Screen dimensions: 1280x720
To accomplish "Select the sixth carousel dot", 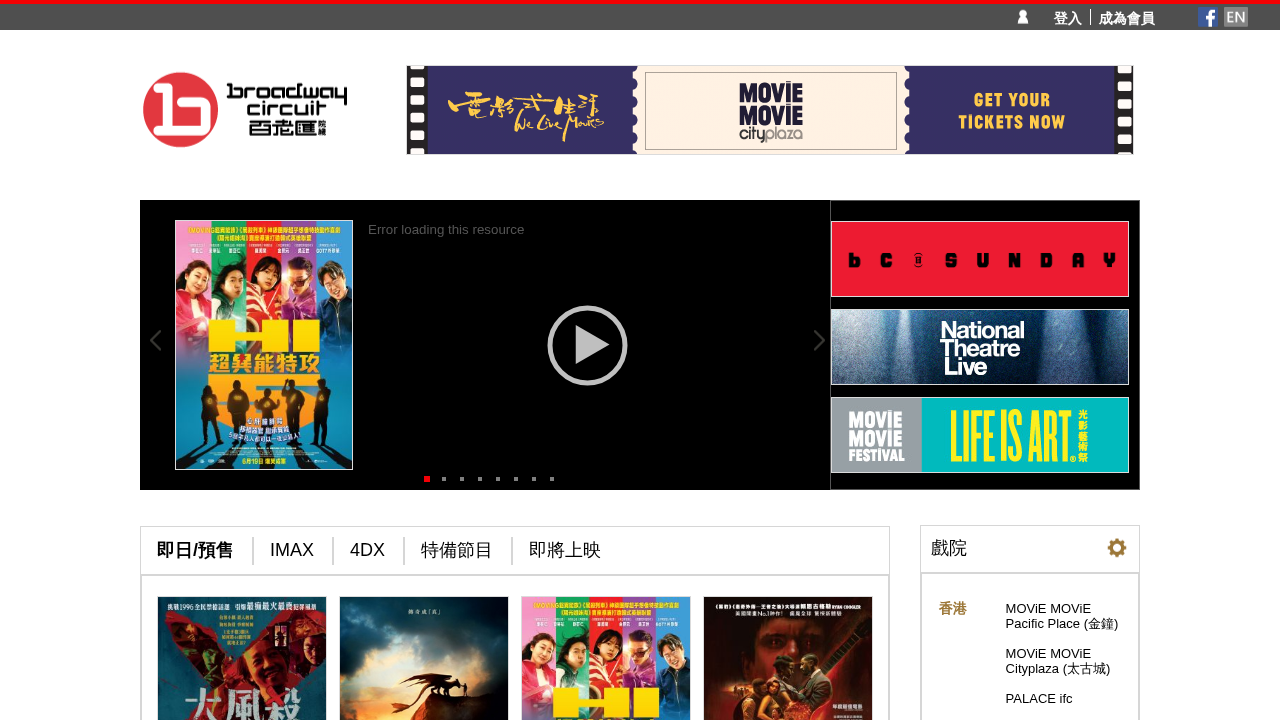I will 516,479.
